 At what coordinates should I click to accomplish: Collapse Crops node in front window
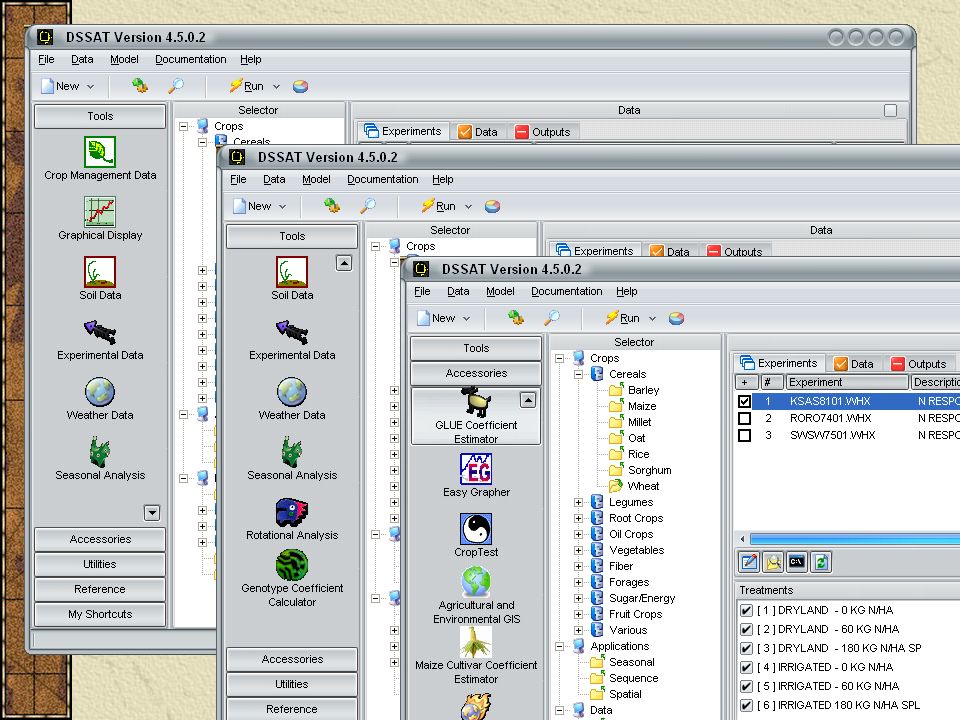tap(560, 358)
